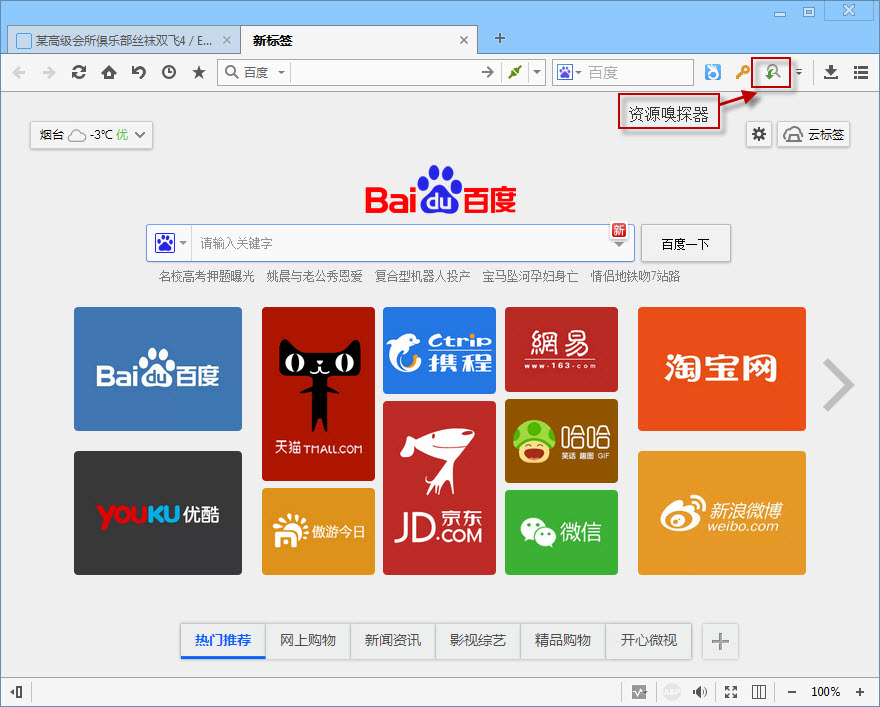Open 名校高考押题曝光 hot link
This screenshot has height=707, width=880.
[207, 277]
